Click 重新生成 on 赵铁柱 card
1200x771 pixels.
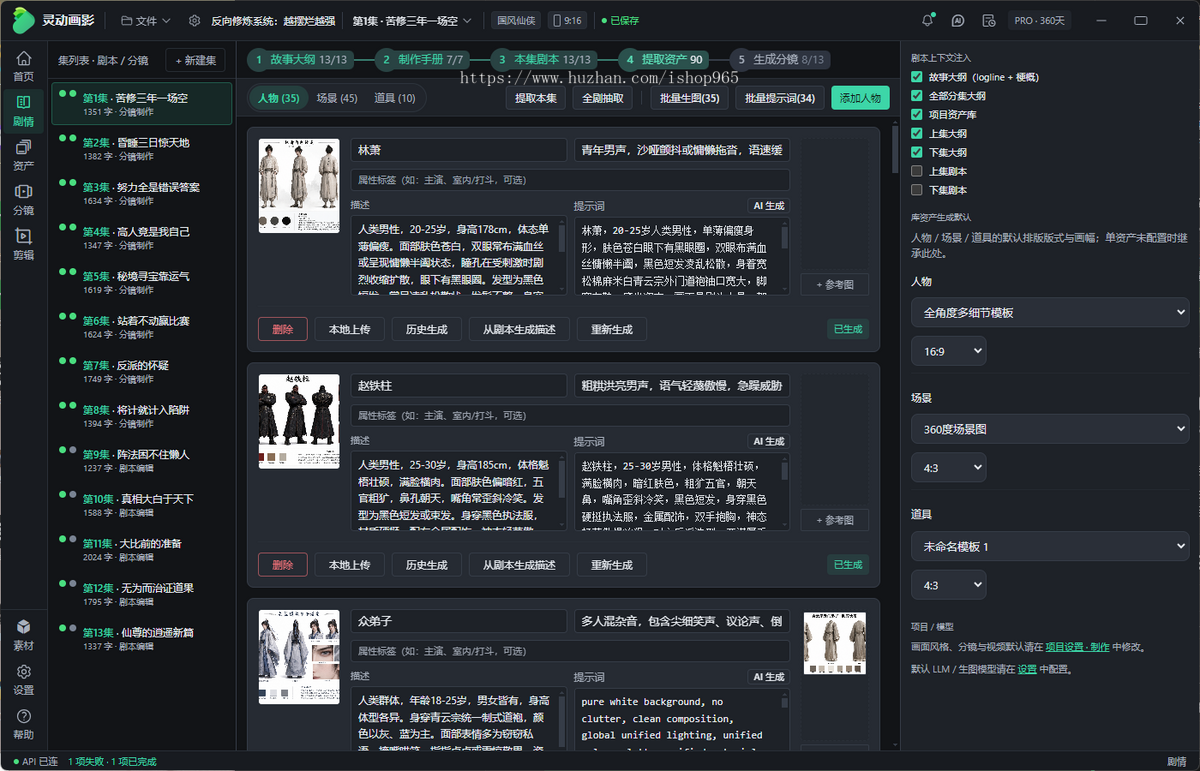tap(611, 565)
